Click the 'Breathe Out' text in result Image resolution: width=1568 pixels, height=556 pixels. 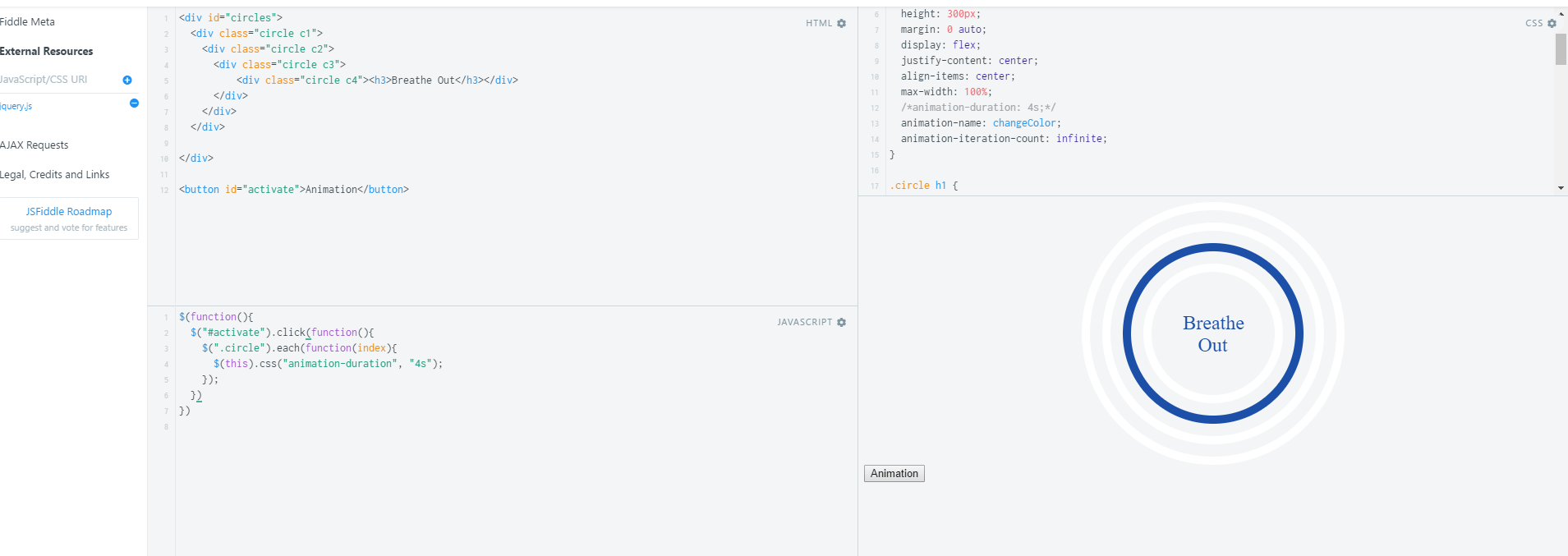[1213, 334]
